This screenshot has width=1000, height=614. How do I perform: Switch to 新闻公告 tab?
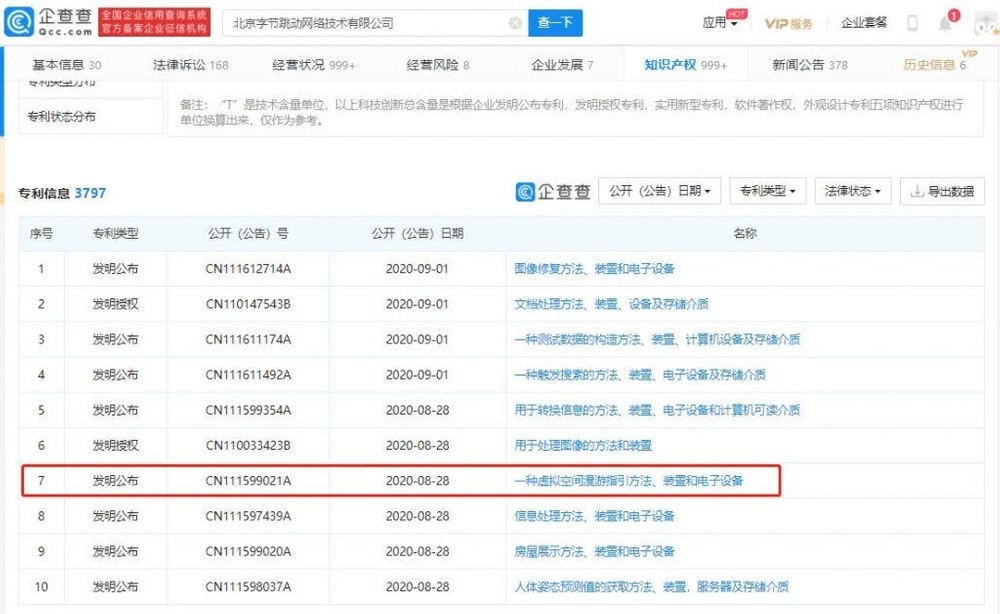[x=810, y=64]
